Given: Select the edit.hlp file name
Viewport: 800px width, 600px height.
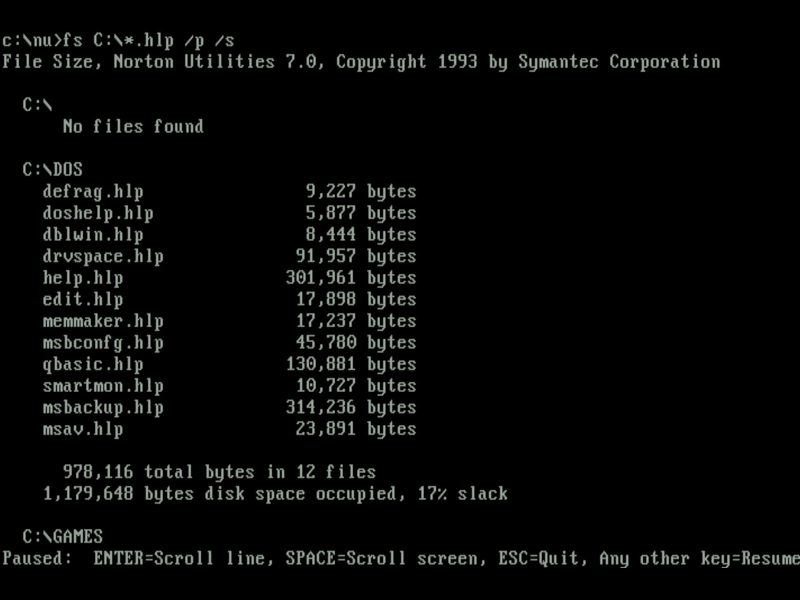Looking at the screenshot, I should point(83,299).
